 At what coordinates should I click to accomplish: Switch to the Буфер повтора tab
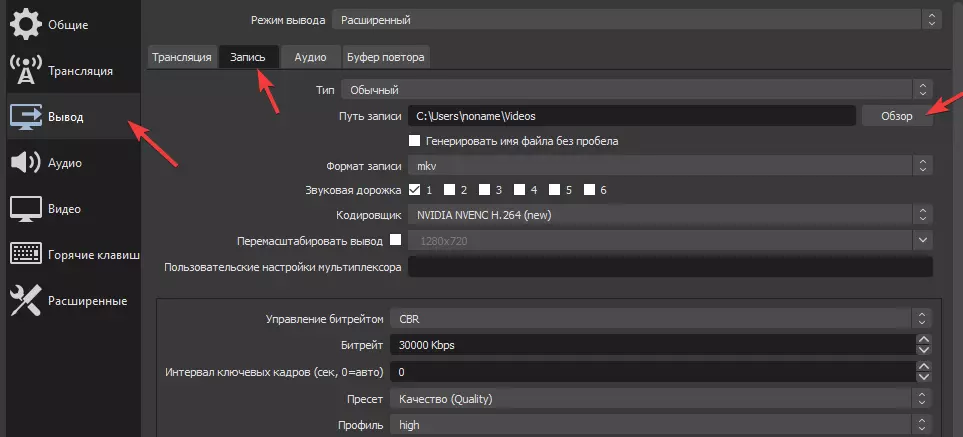pyautogui.click(x=386, y=57)
